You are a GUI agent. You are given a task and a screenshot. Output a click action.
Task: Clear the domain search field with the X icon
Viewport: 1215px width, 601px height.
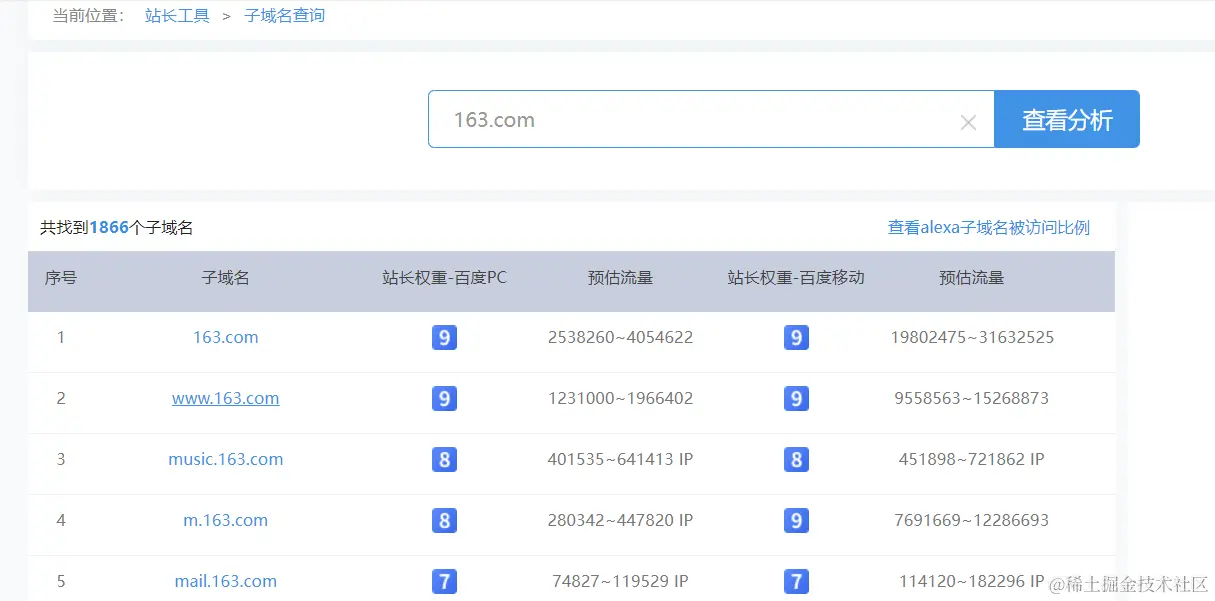pos(968,122)
